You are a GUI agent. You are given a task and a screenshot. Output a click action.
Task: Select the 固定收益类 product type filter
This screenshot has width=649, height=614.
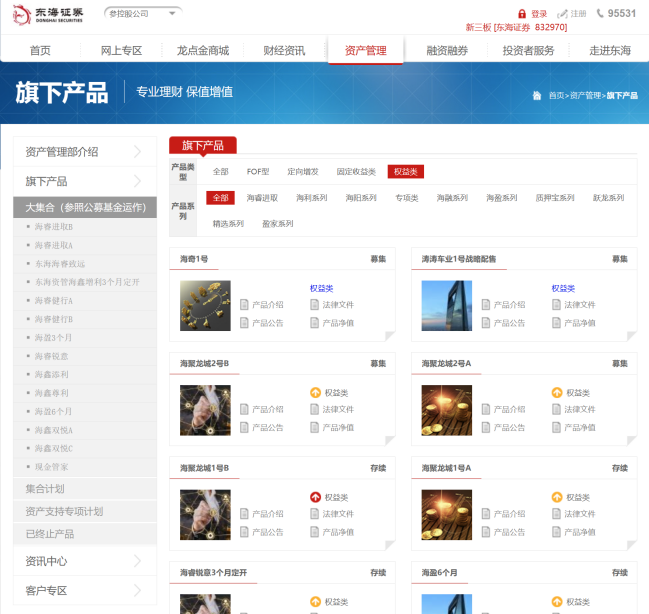pyautogui.click(x=357, y=172)
